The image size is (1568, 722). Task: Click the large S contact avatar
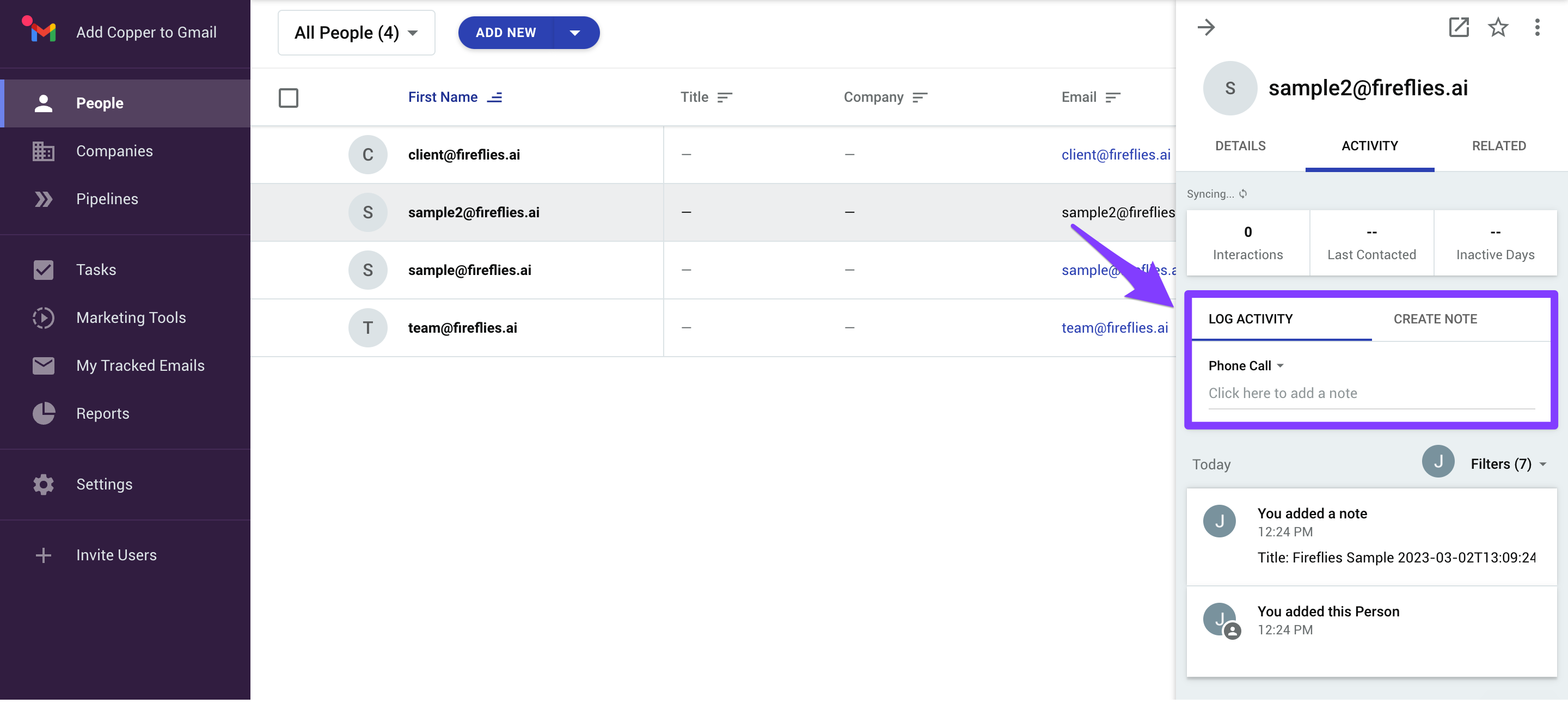(1229, 88)
